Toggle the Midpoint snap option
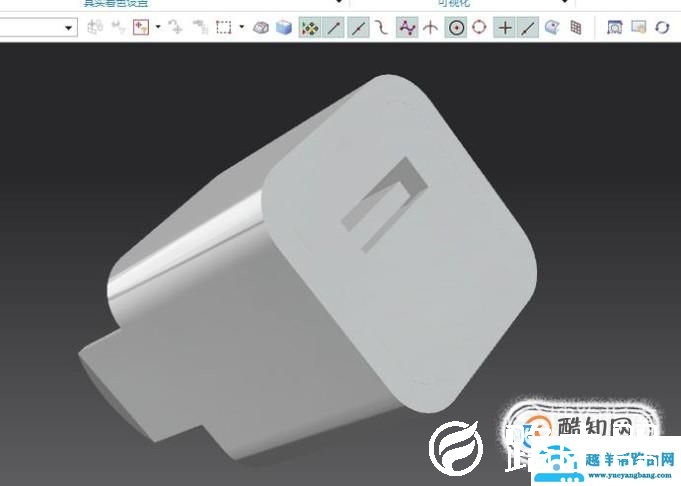This screenshot has height=486, width=681. (358, 28)
